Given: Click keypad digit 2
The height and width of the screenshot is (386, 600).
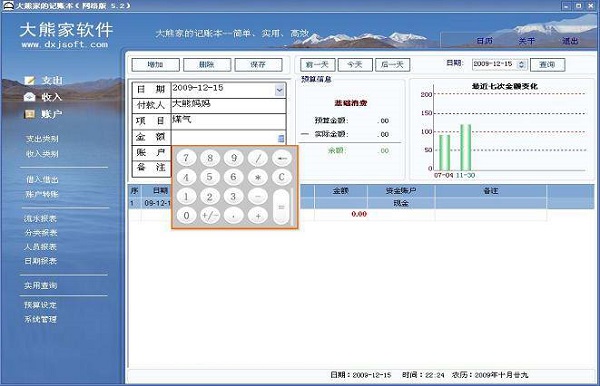Looking at the screenshot, I should (x=210, y=197).
